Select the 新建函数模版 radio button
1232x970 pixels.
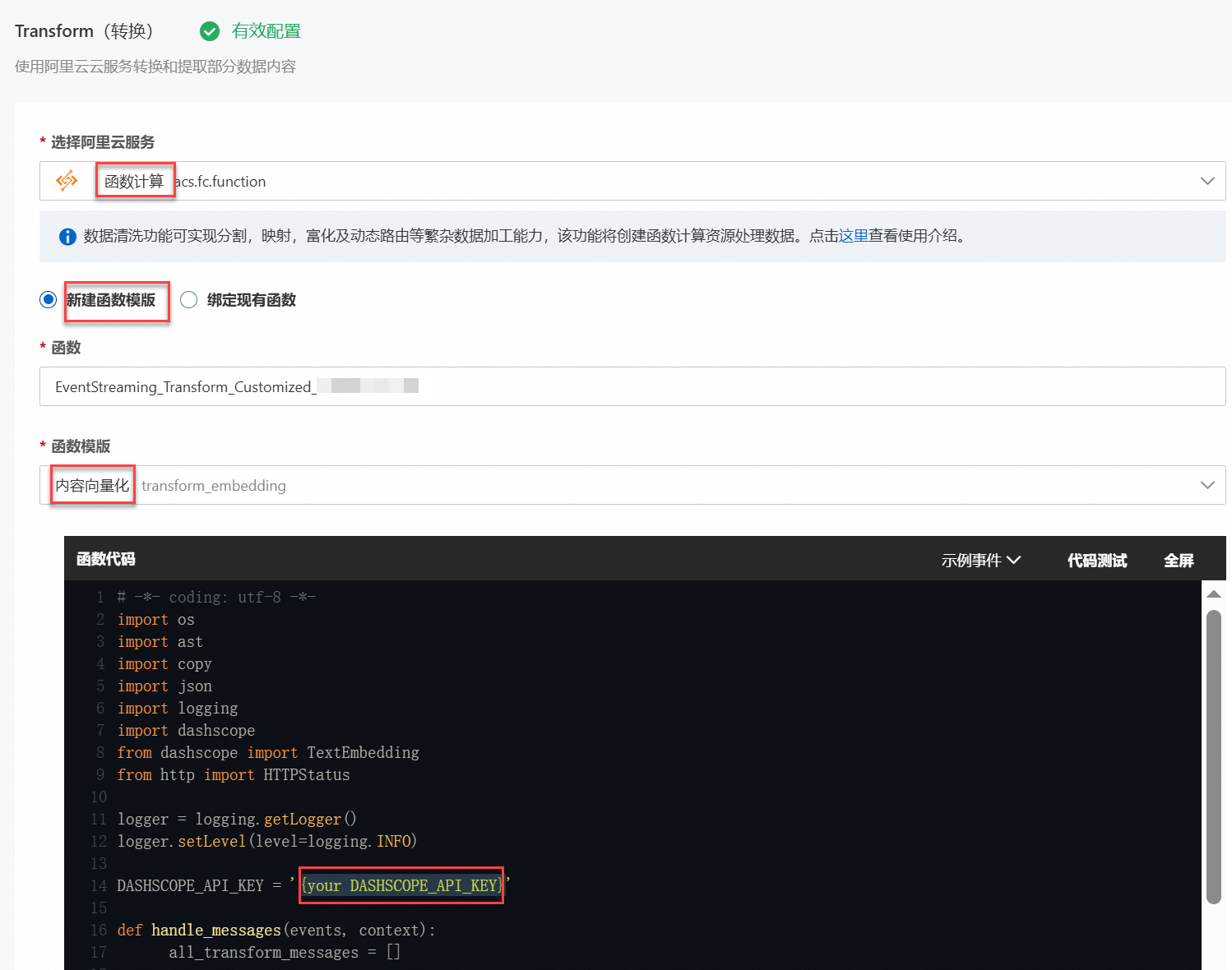pyautogui.click(x=49, y=300)
